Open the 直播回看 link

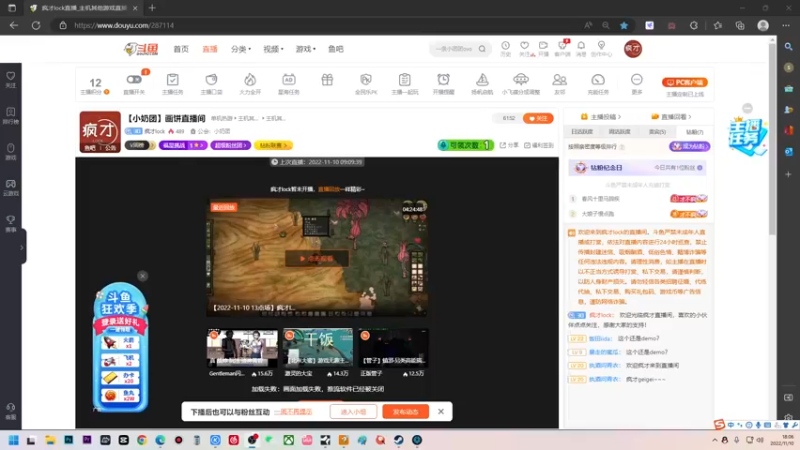click(671, 117)
